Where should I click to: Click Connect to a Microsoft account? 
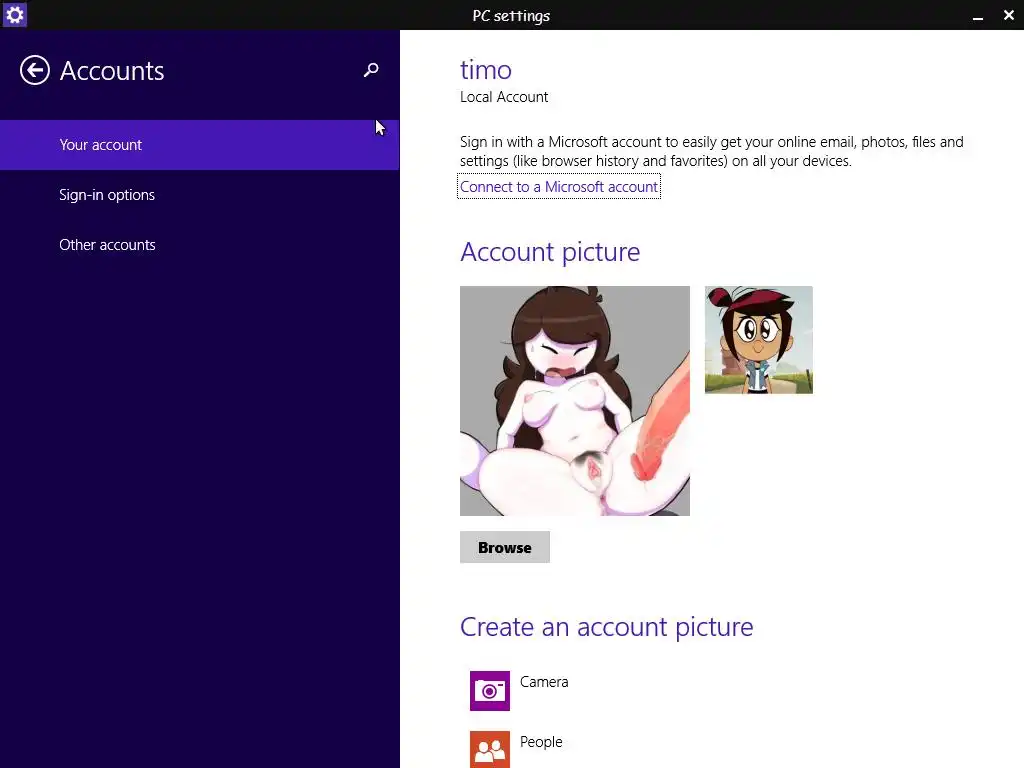[x=558, y=187]
